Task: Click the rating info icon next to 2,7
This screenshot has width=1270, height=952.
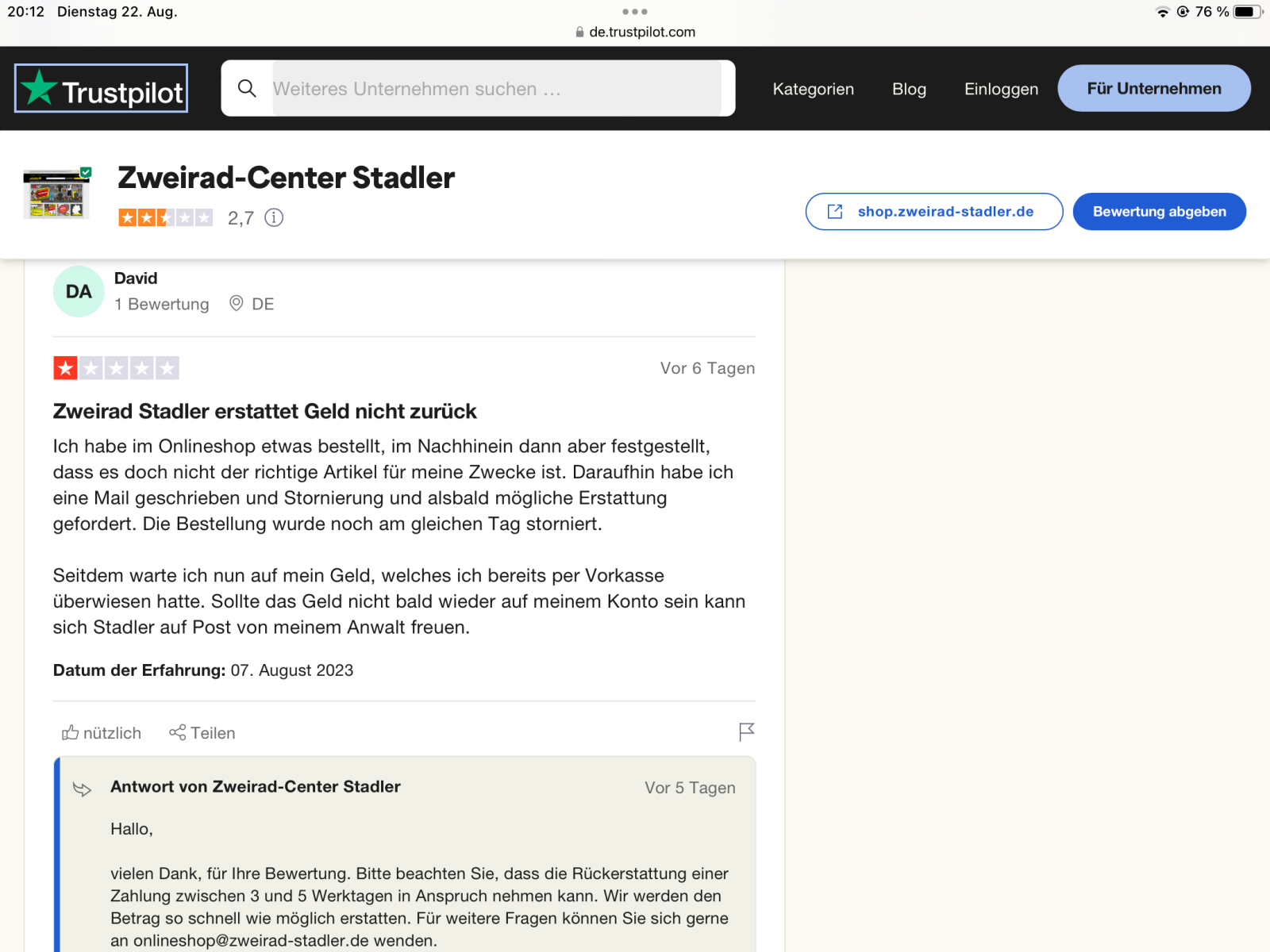Action: 274,217
